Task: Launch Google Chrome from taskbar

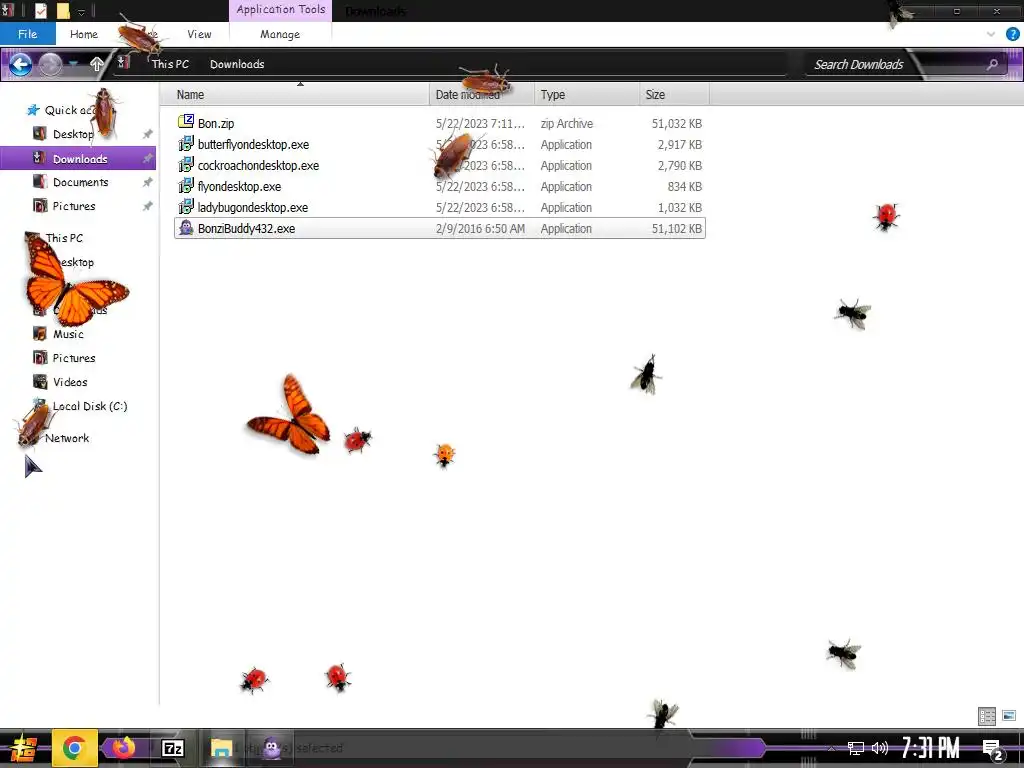Action: pyautogui.click(x=74, y=748)
